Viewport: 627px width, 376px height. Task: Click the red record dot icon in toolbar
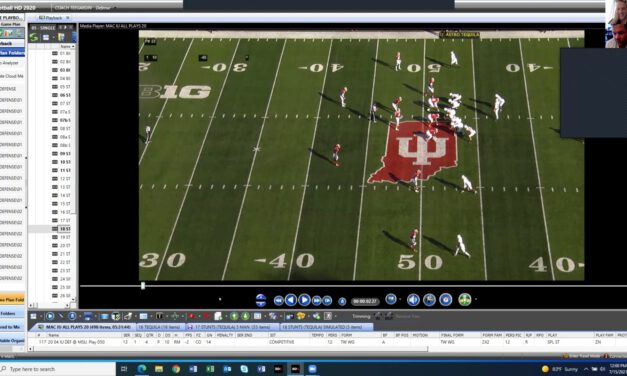coord(191,316)
